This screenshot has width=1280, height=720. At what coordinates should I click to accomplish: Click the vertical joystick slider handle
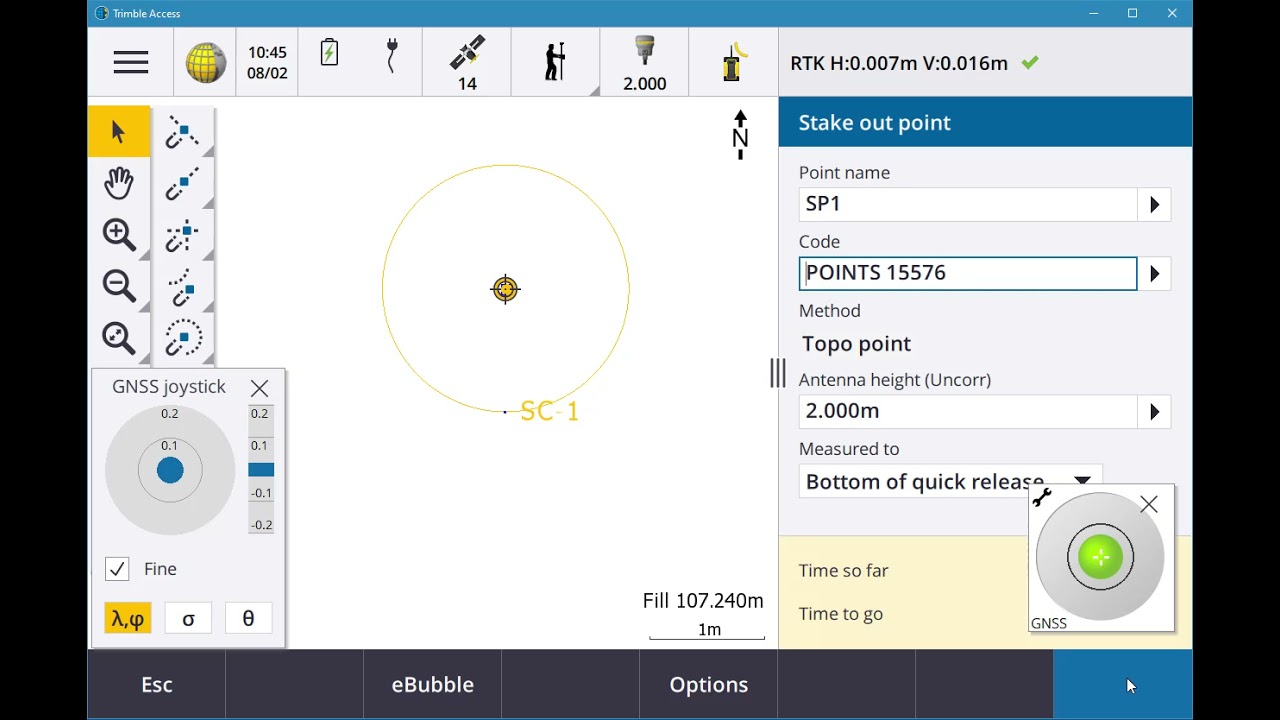coord(261,470)
